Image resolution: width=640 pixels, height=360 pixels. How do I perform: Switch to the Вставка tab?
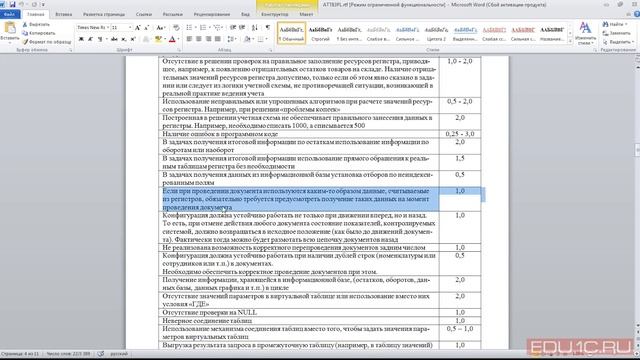pyautogui.click(x=63, y=14)
